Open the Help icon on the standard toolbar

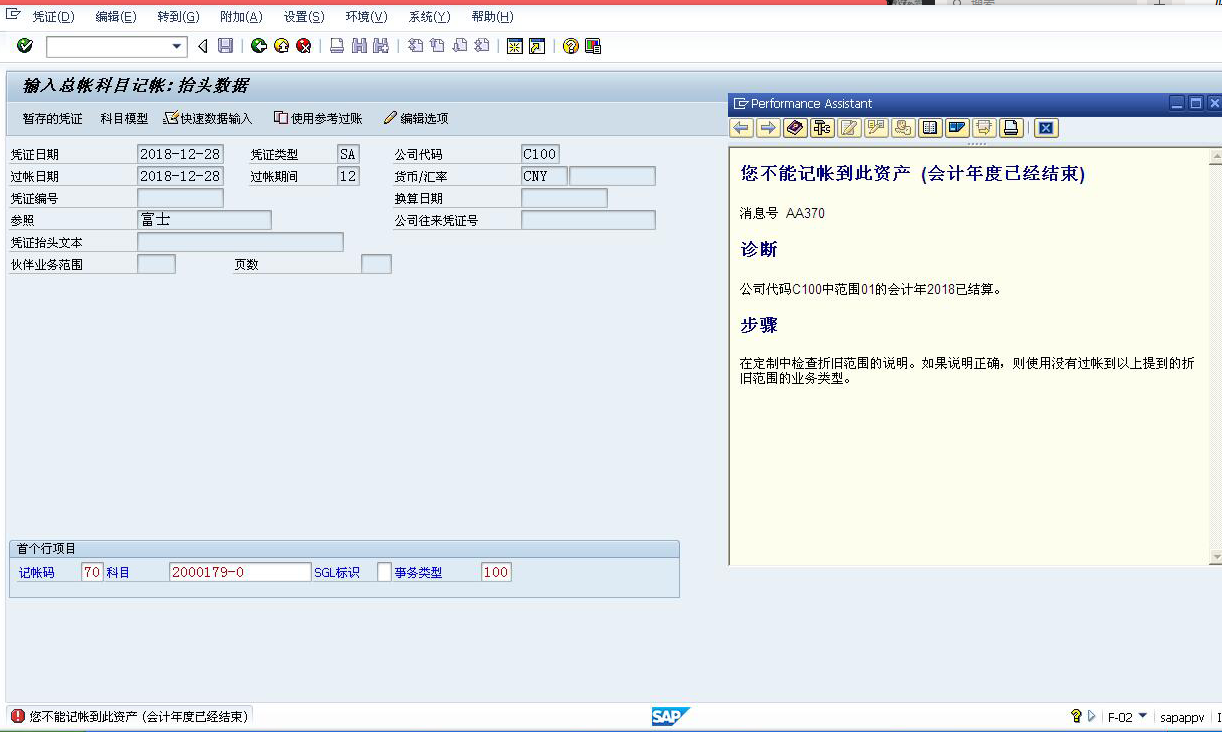tap(570, 45)
